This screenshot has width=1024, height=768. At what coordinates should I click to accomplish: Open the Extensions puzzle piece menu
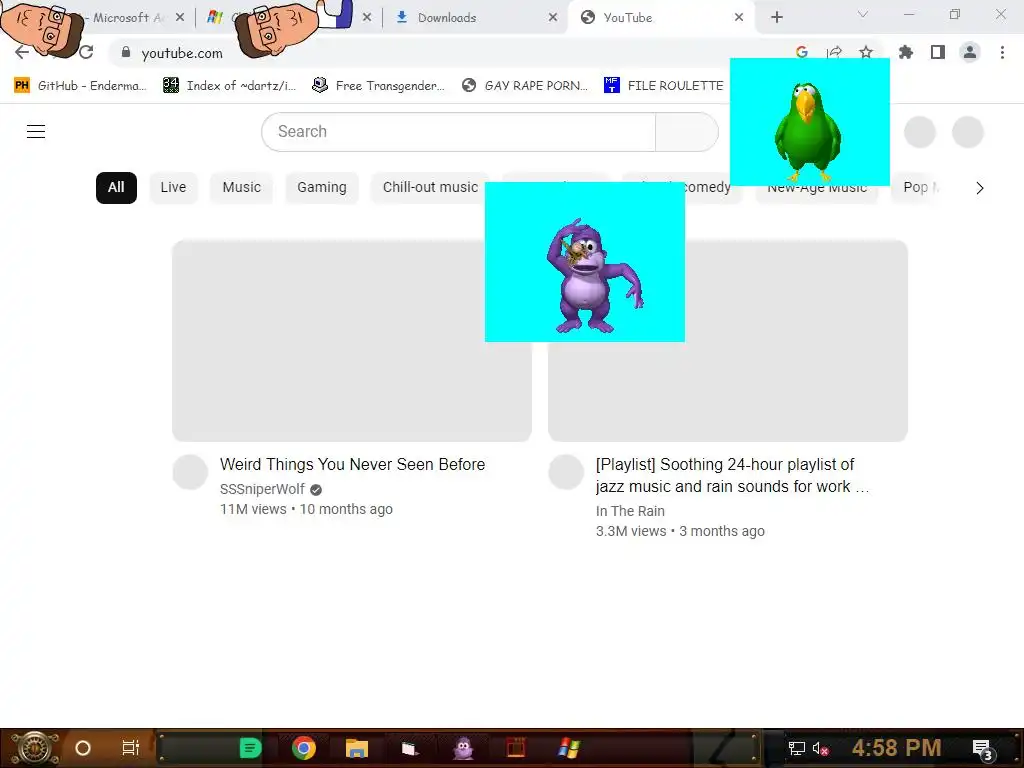[x=906, y=52]
